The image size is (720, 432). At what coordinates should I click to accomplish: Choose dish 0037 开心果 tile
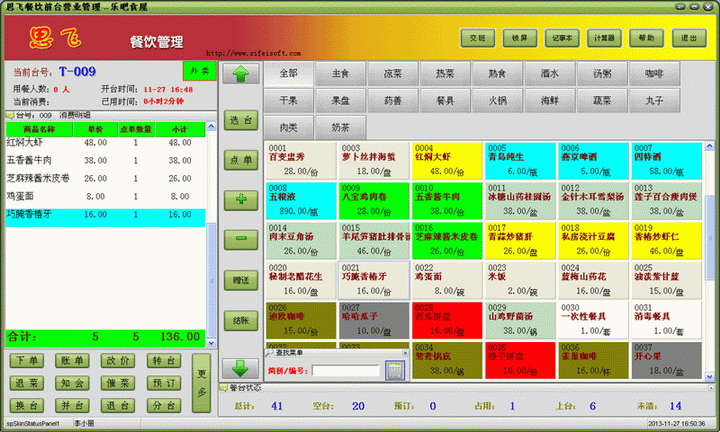pos(666,360)
